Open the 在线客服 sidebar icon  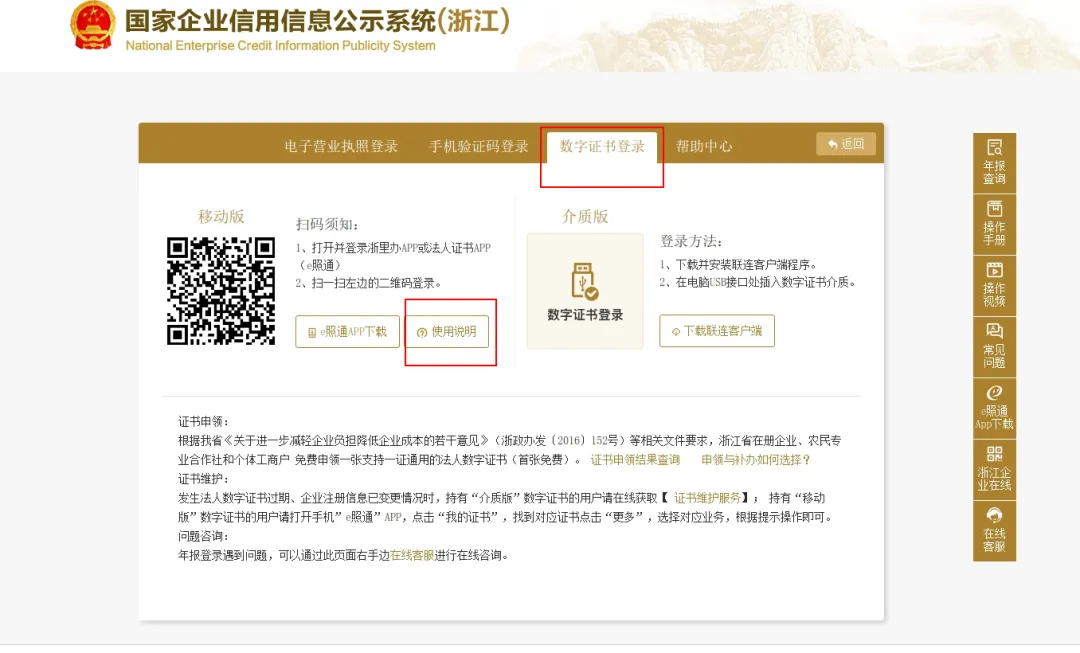994,528
